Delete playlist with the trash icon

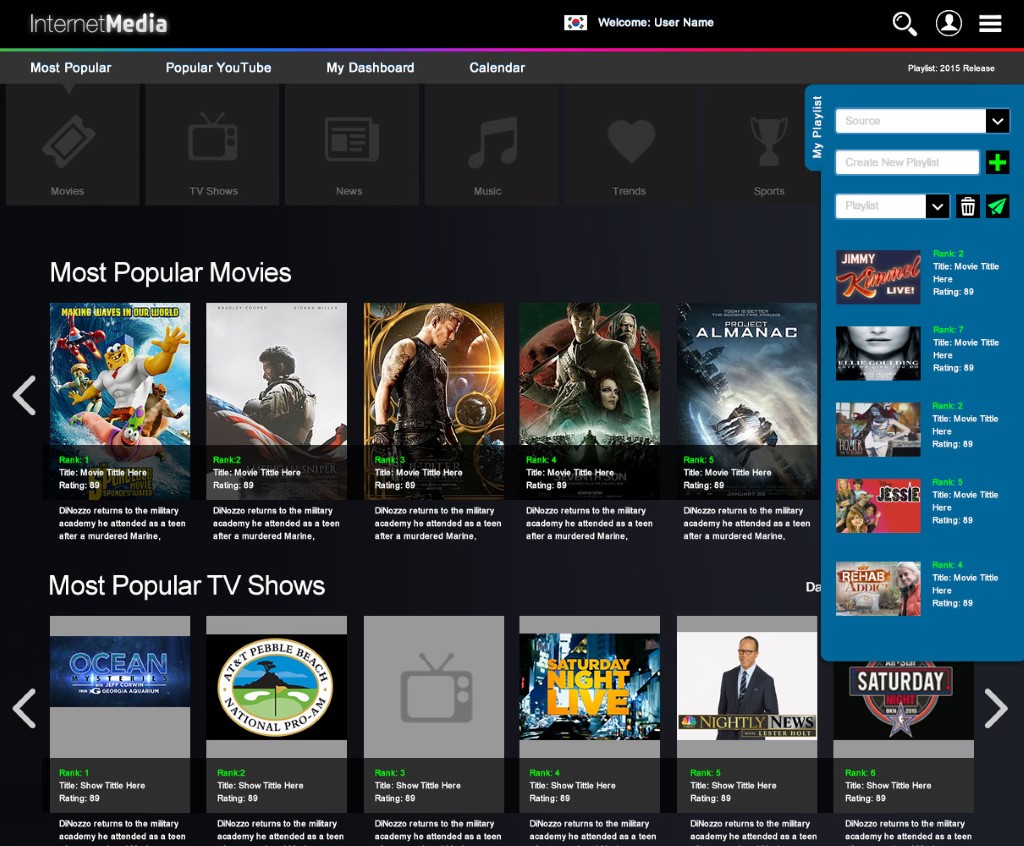click(967, 206)
